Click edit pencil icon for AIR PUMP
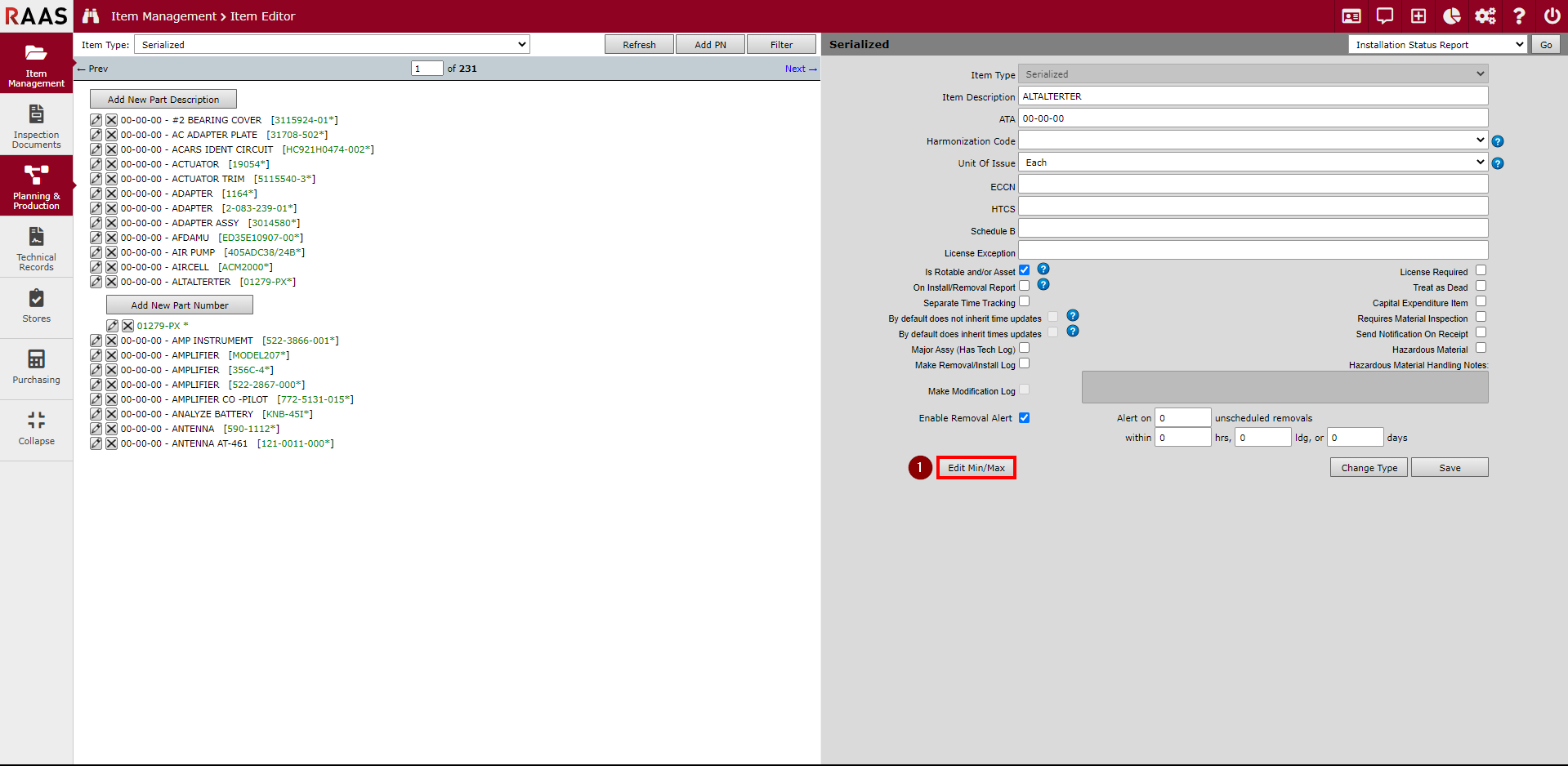Viewport: 1568px width, 766px height. click(x=96, y=252)
